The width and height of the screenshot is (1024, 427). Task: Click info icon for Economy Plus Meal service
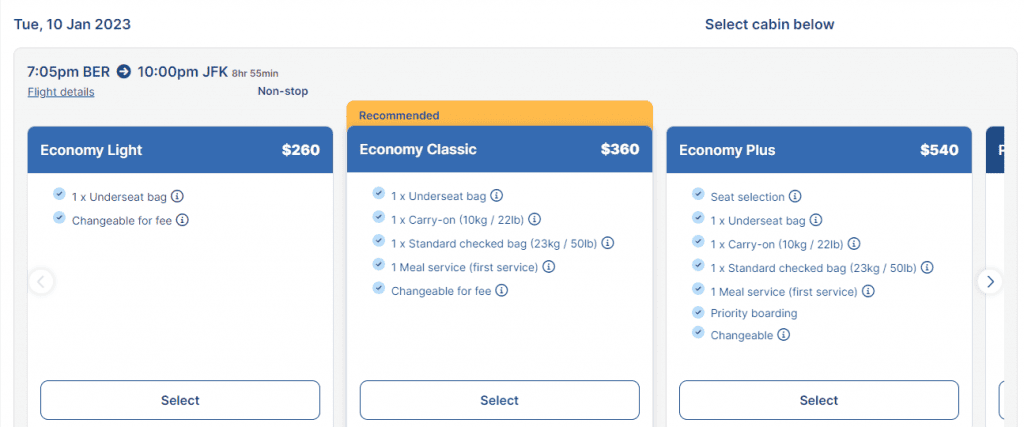[x=868, y=291]
